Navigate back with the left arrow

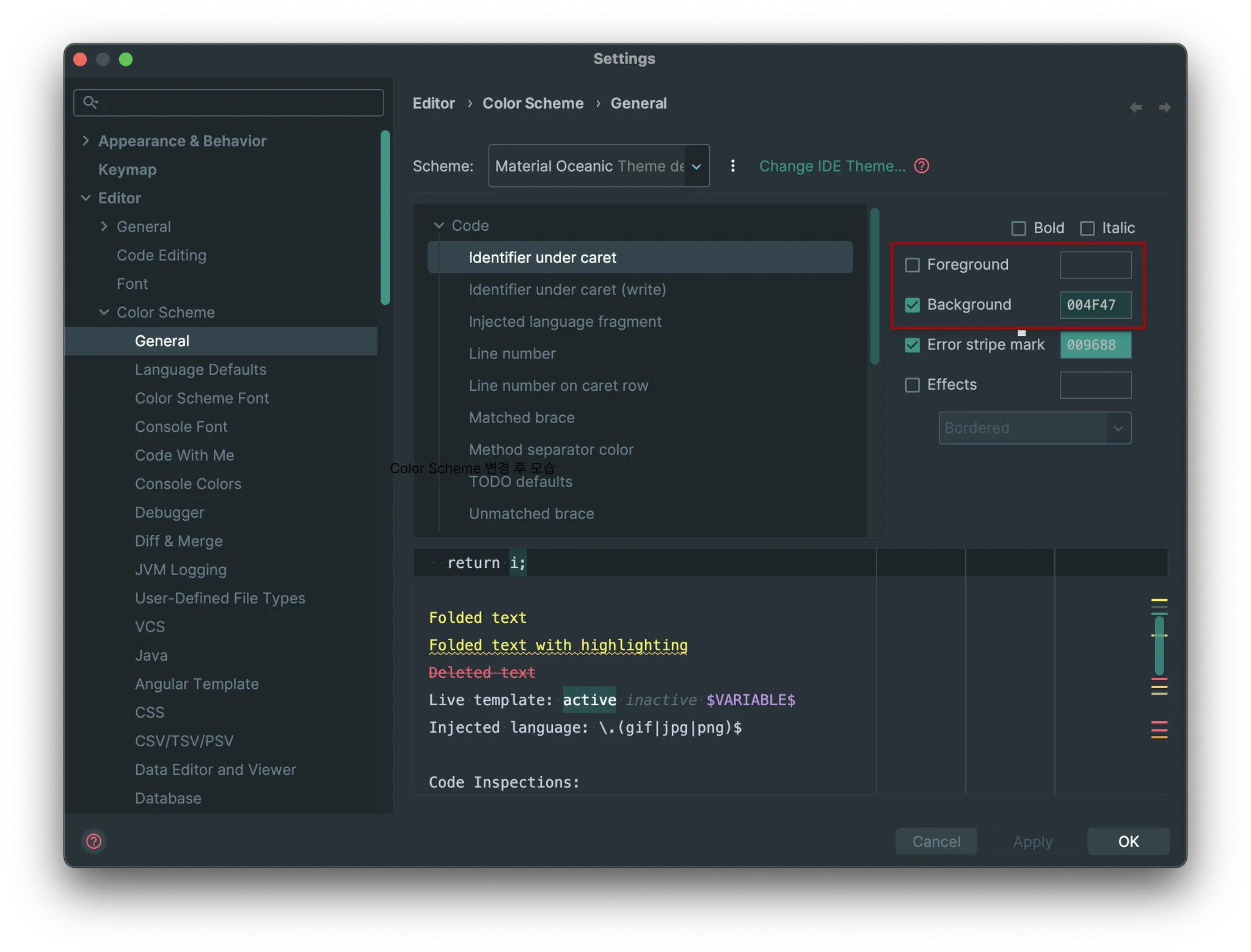coord(1135,107)
